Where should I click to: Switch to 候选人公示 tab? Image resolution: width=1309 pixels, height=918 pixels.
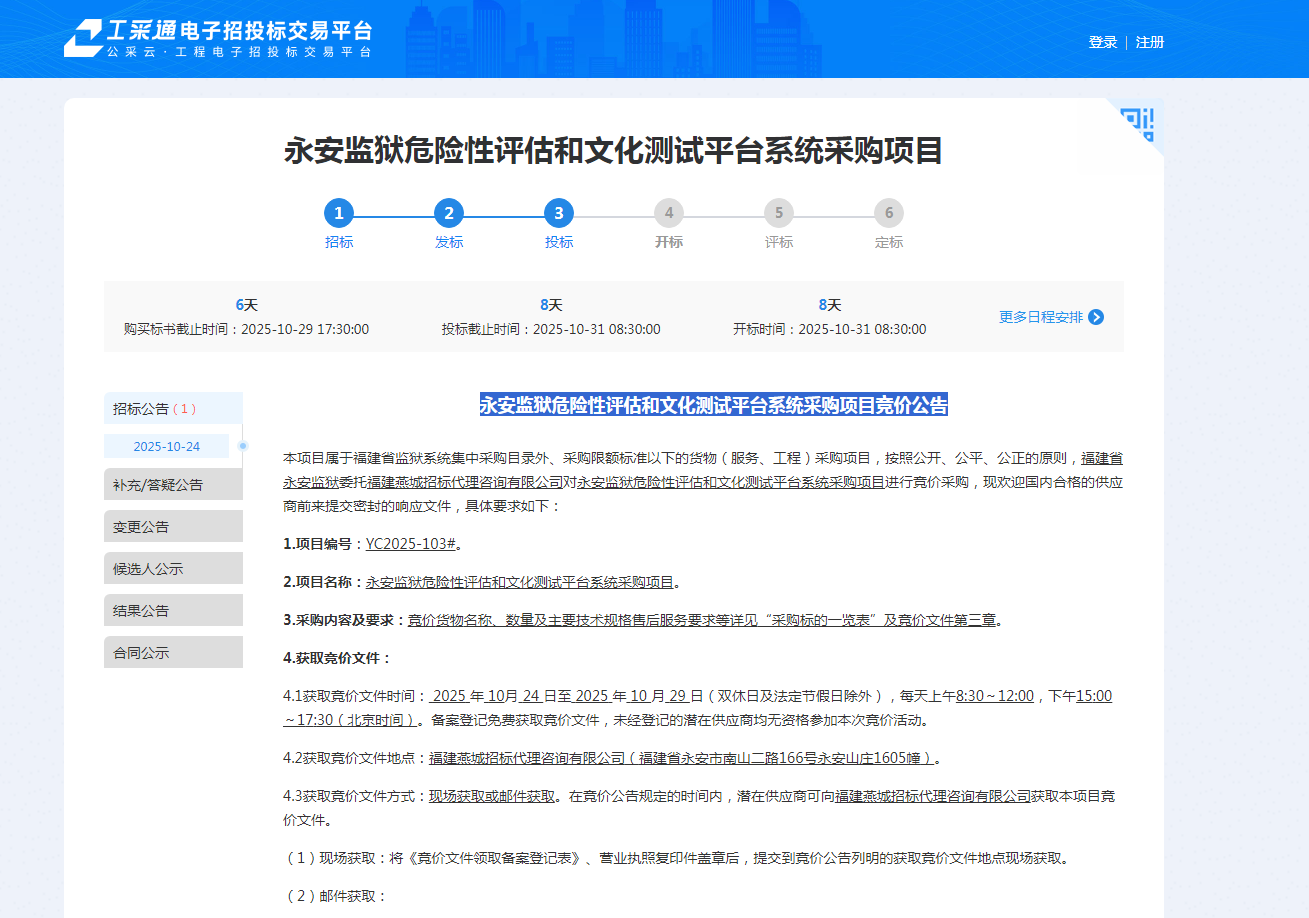click(173, 568)
